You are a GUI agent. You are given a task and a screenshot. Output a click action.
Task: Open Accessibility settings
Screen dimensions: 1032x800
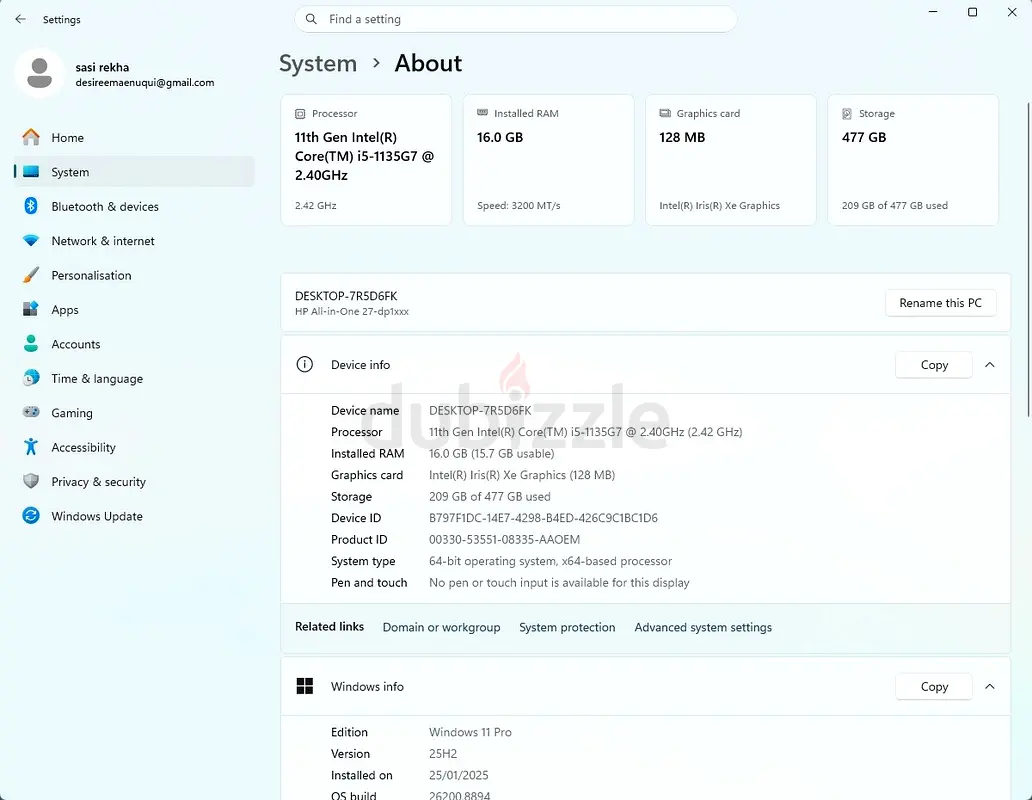(134, 447)
